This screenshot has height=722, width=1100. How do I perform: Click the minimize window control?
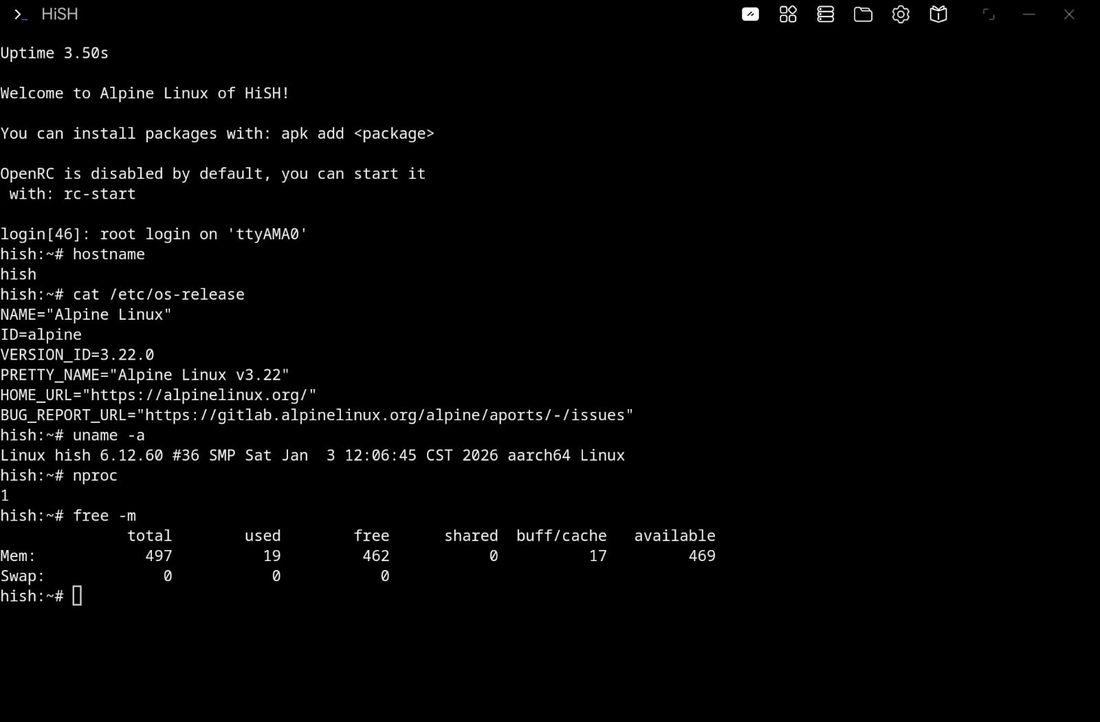(1028, 14)
